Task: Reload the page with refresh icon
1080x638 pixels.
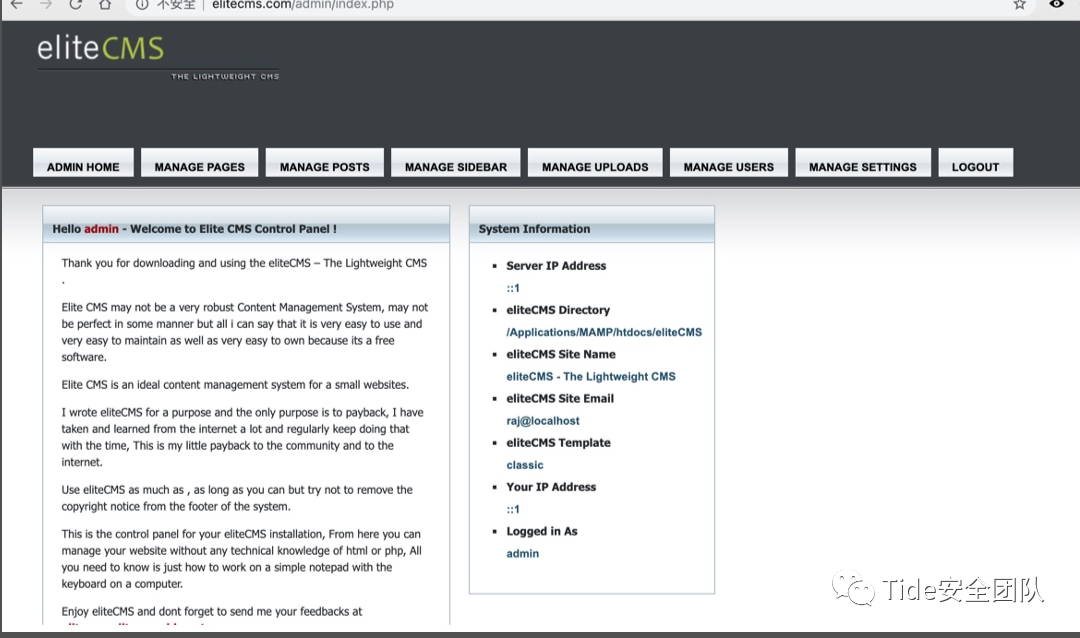Action: (76, 4)
